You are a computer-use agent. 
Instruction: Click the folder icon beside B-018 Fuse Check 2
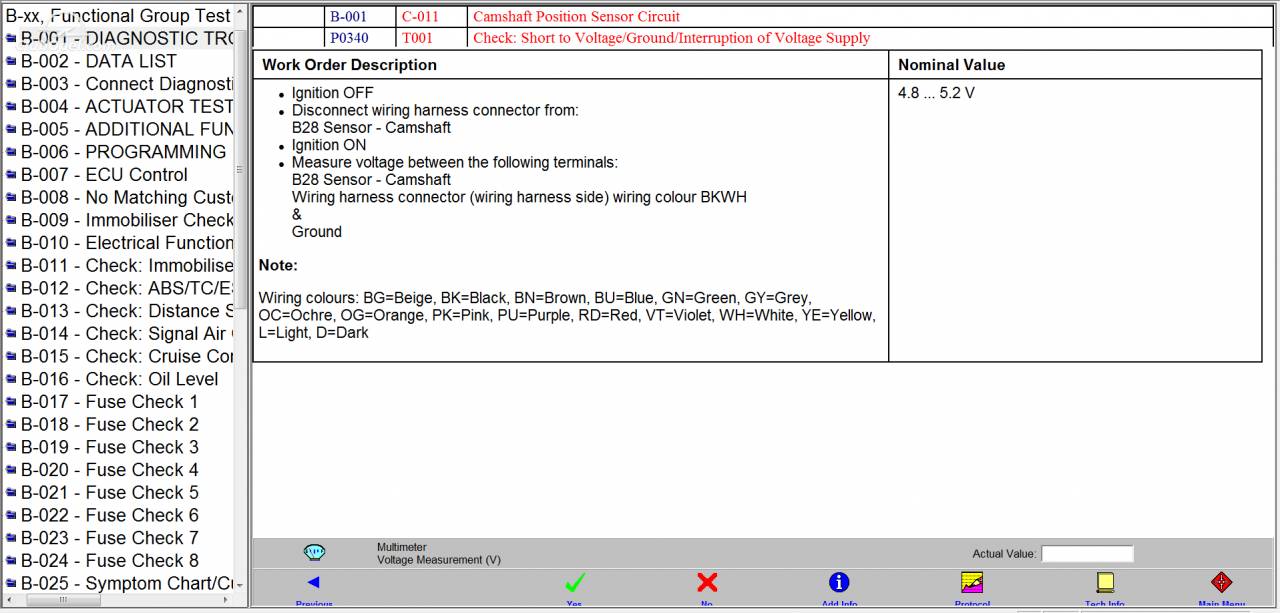pos(11,425)
